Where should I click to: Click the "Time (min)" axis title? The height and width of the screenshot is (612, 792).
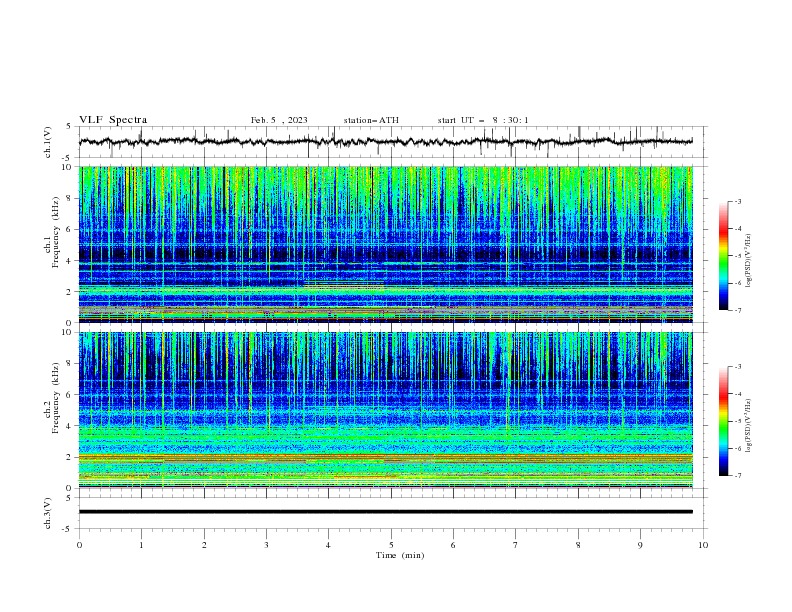pyautogui.click(x=400, y=555)
